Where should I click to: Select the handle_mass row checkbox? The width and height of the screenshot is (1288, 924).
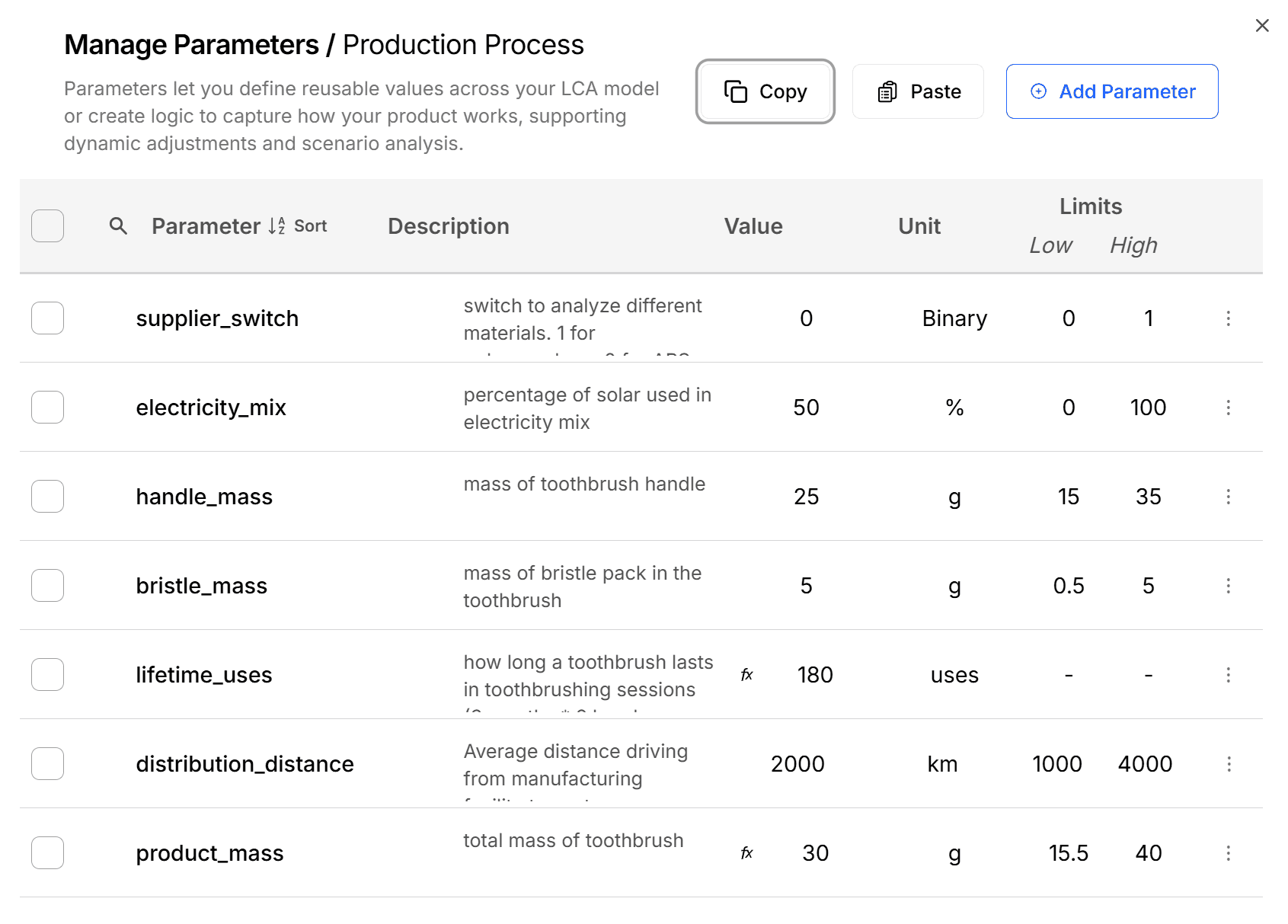click(x=47, y=496)
